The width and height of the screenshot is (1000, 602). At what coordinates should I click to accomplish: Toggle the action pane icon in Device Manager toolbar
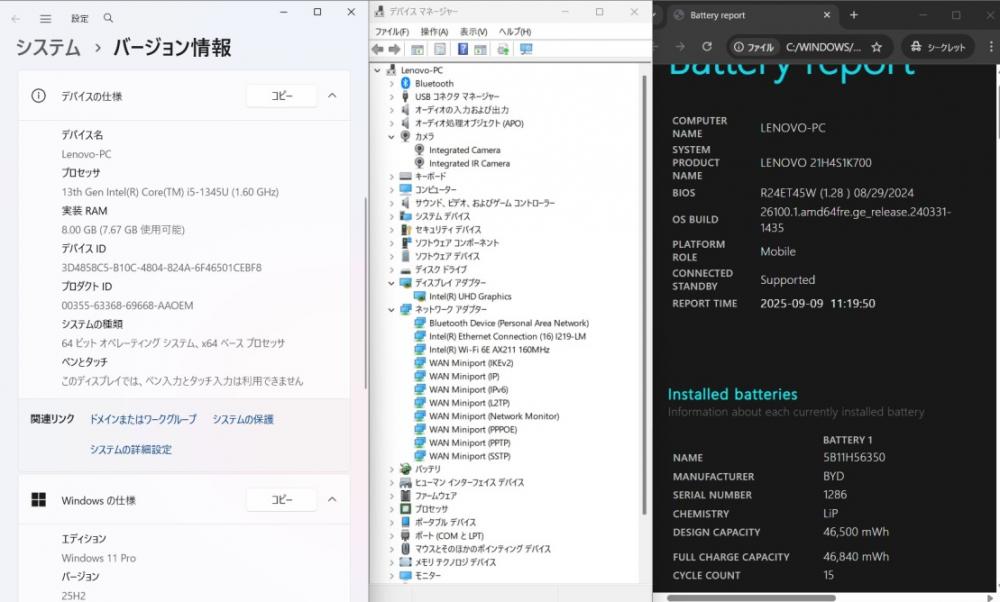(x=480, y=49)
